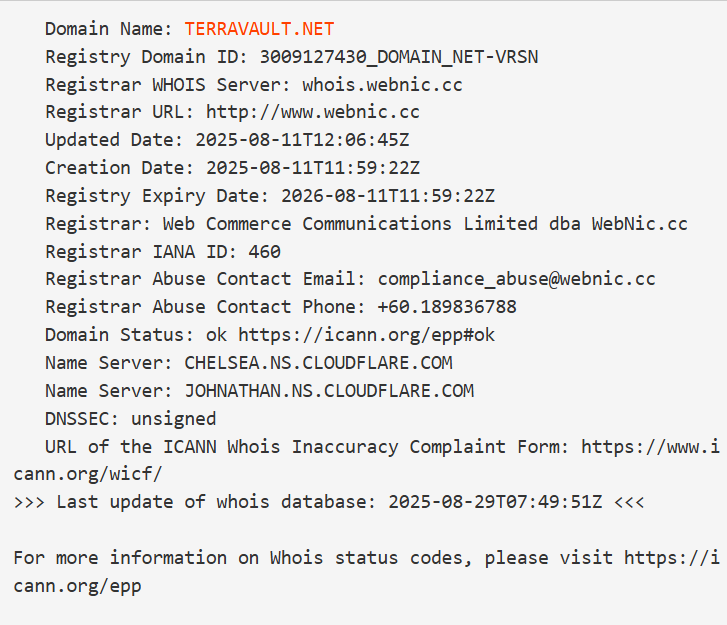Click the Registry Expiry Date timestamp
The height and width of the screenshot is (625, 727).
click(x=387, y=196)
